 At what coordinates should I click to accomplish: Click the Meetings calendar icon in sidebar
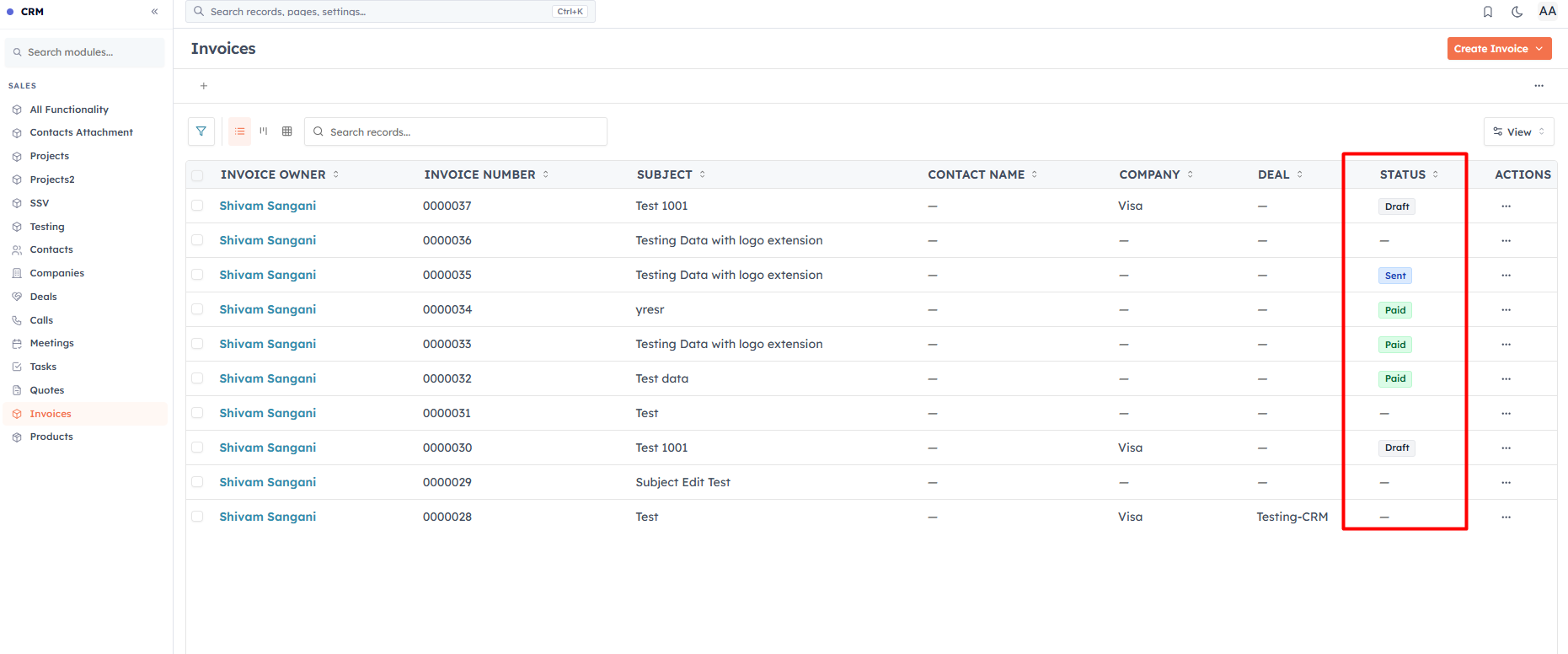click(x=17, y=344)
